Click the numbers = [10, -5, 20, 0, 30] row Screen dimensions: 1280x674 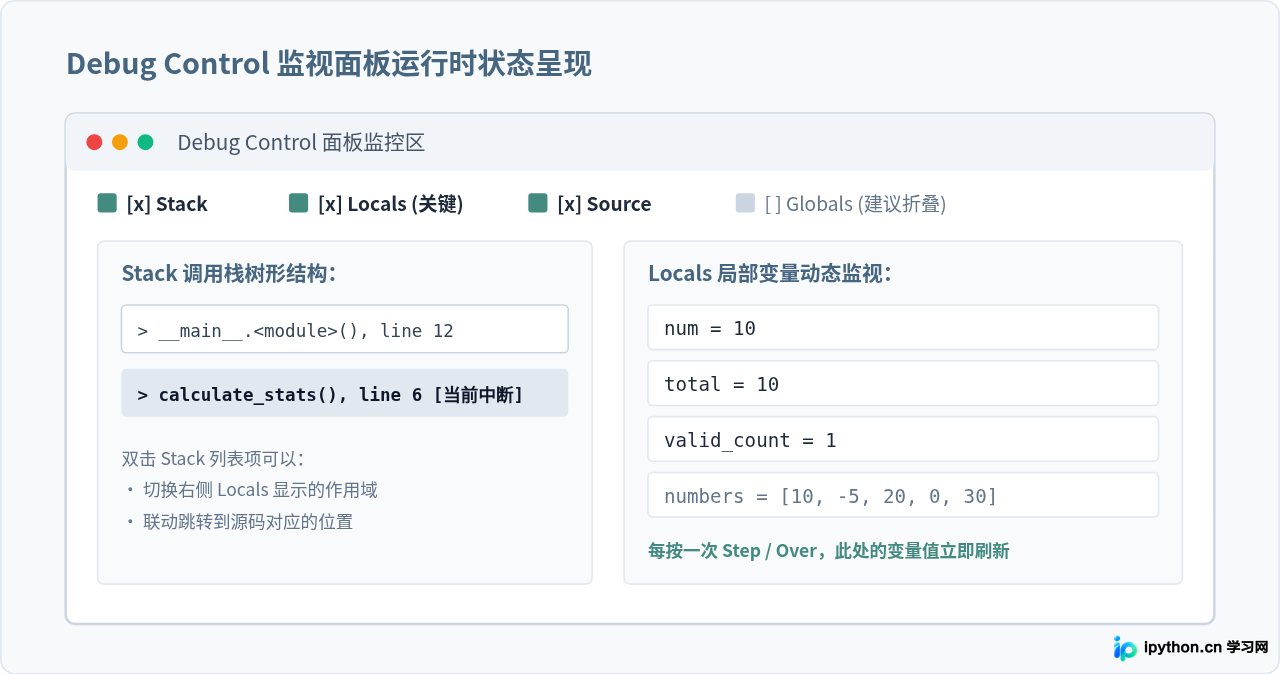[x=903, y=495]
